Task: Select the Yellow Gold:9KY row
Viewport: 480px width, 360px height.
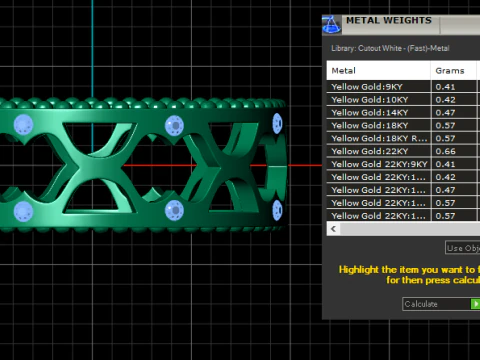Action: coord(403,87)
